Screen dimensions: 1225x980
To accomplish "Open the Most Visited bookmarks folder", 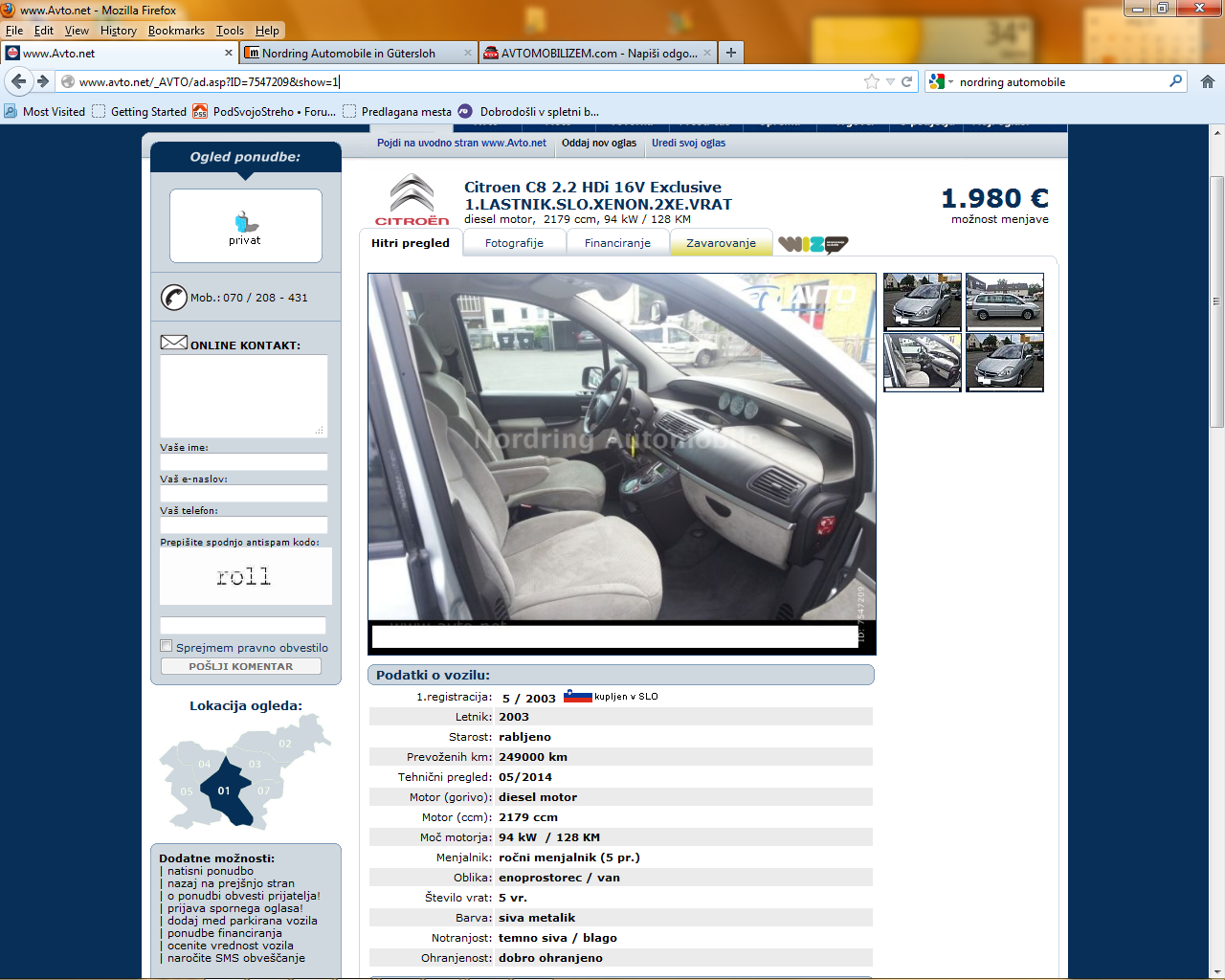I will [x=45, y=111].
